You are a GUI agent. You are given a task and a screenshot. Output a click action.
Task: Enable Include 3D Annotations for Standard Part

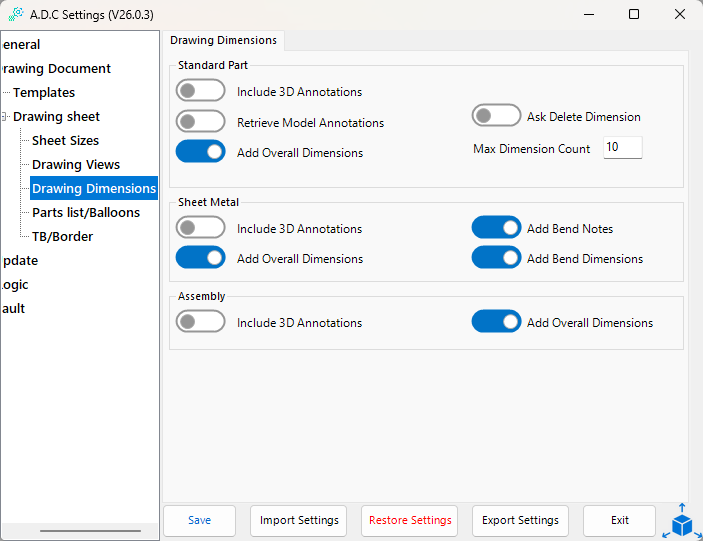click(201, 91)
